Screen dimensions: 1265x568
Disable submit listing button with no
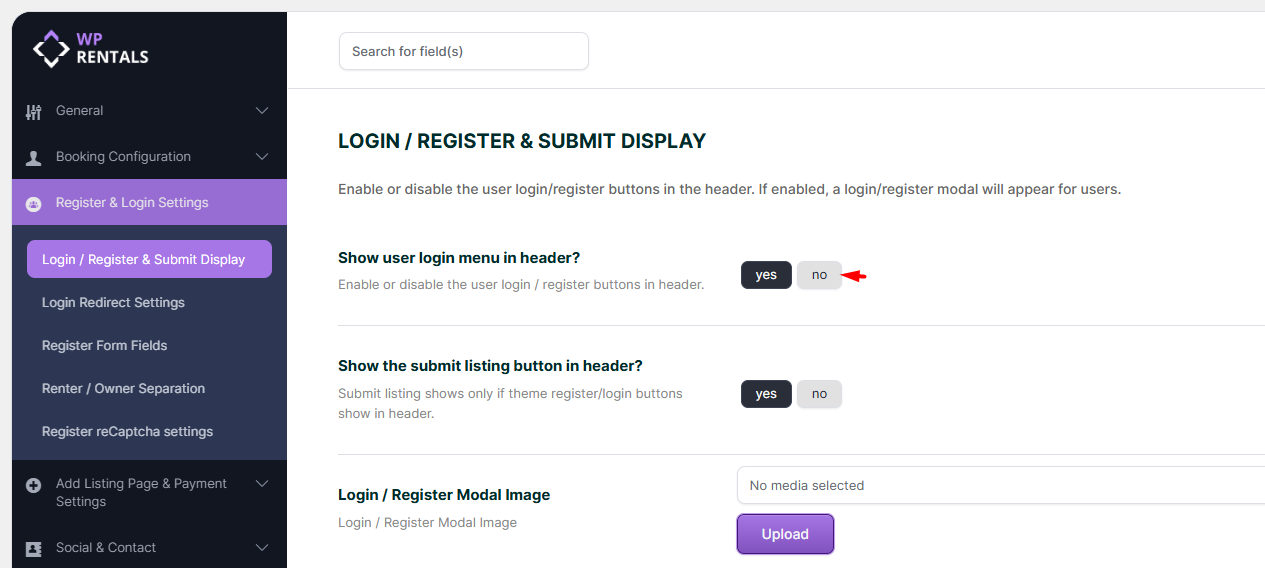(819, 394)
